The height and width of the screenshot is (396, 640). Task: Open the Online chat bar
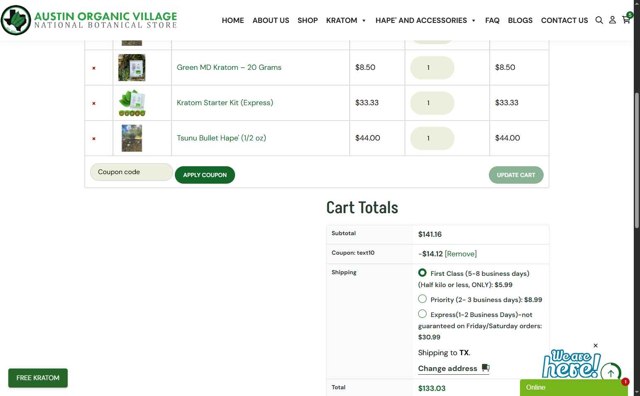[574, 387]
